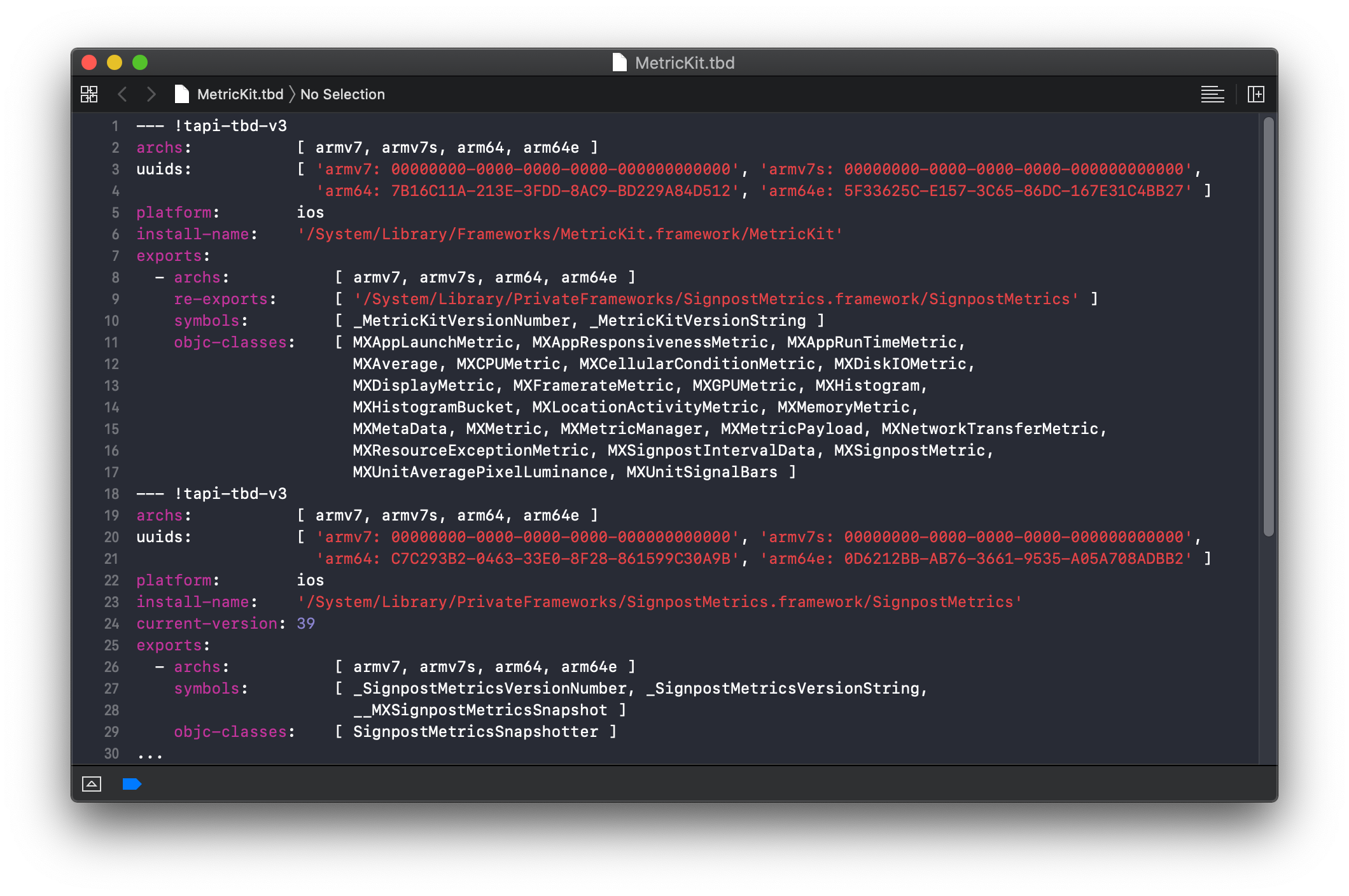Click arm64e UUID 0D6212BB string
1349x896 pixels.
pyautogui.click(x=976, y=559)
